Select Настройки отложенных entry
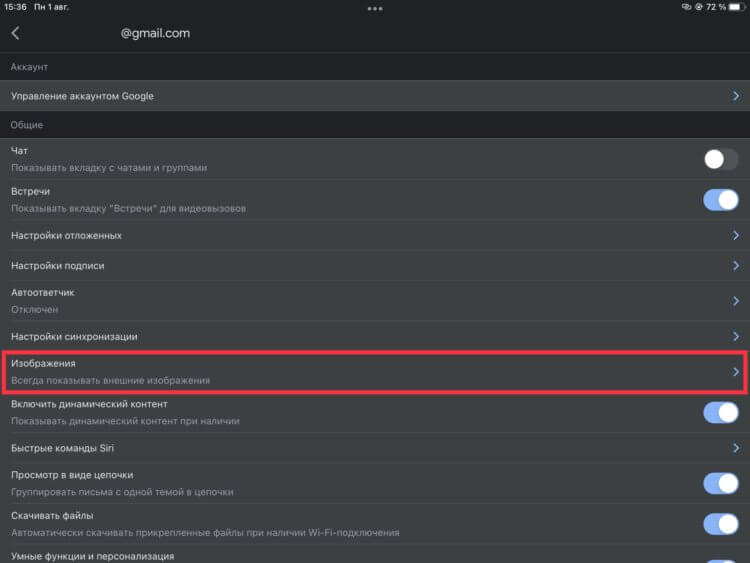The height and width of the screenshot is (563, 750). [375, 235]
